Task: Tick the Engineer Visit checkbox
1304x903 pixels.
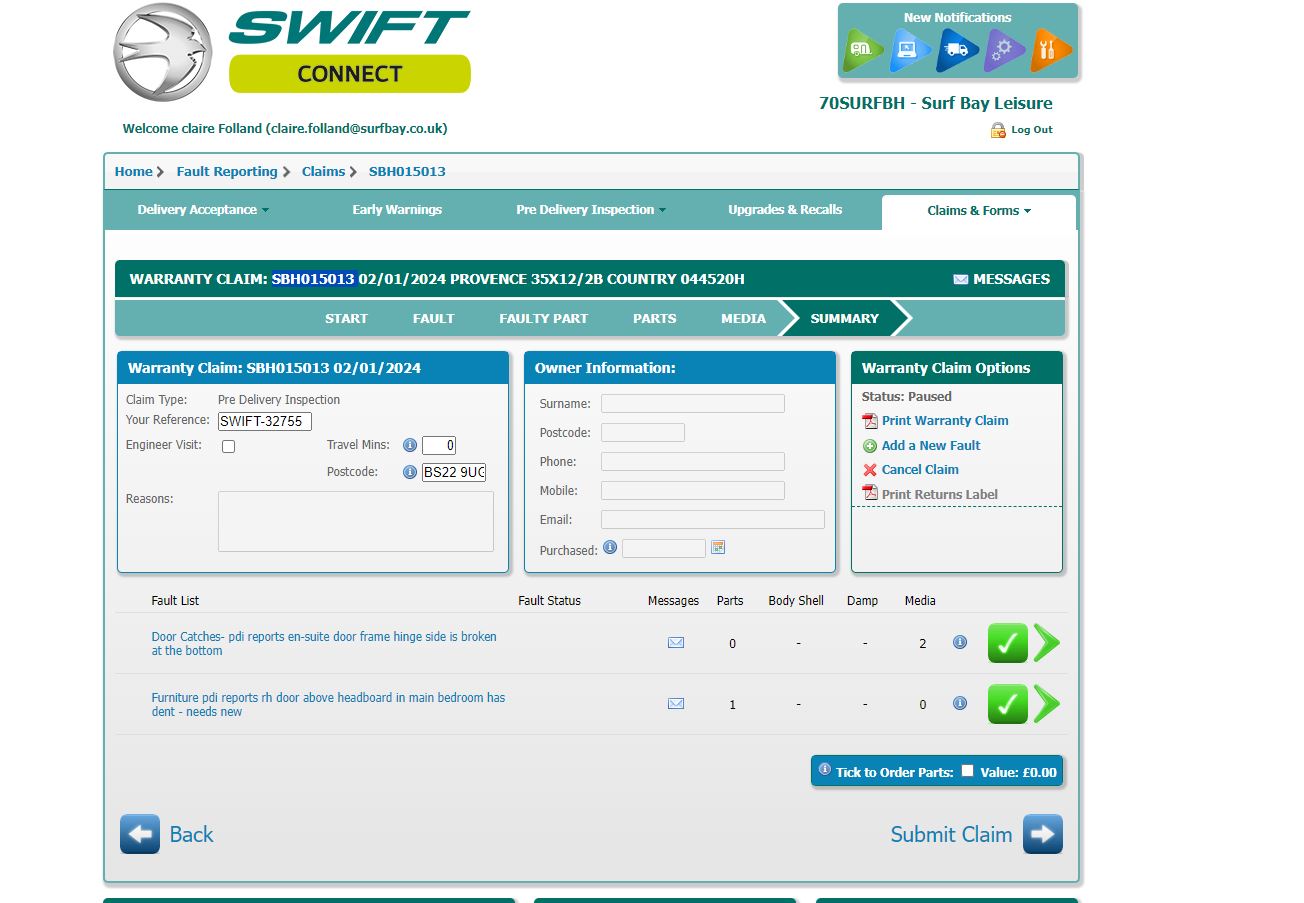Action: (228, 446)
